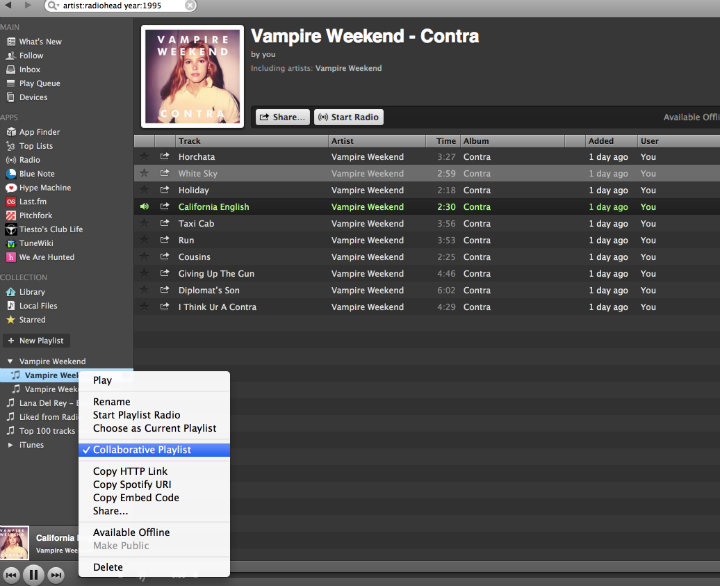The image size is (720, 586).
Task: Star the Taxi Cab track
Action: [144, 223]
